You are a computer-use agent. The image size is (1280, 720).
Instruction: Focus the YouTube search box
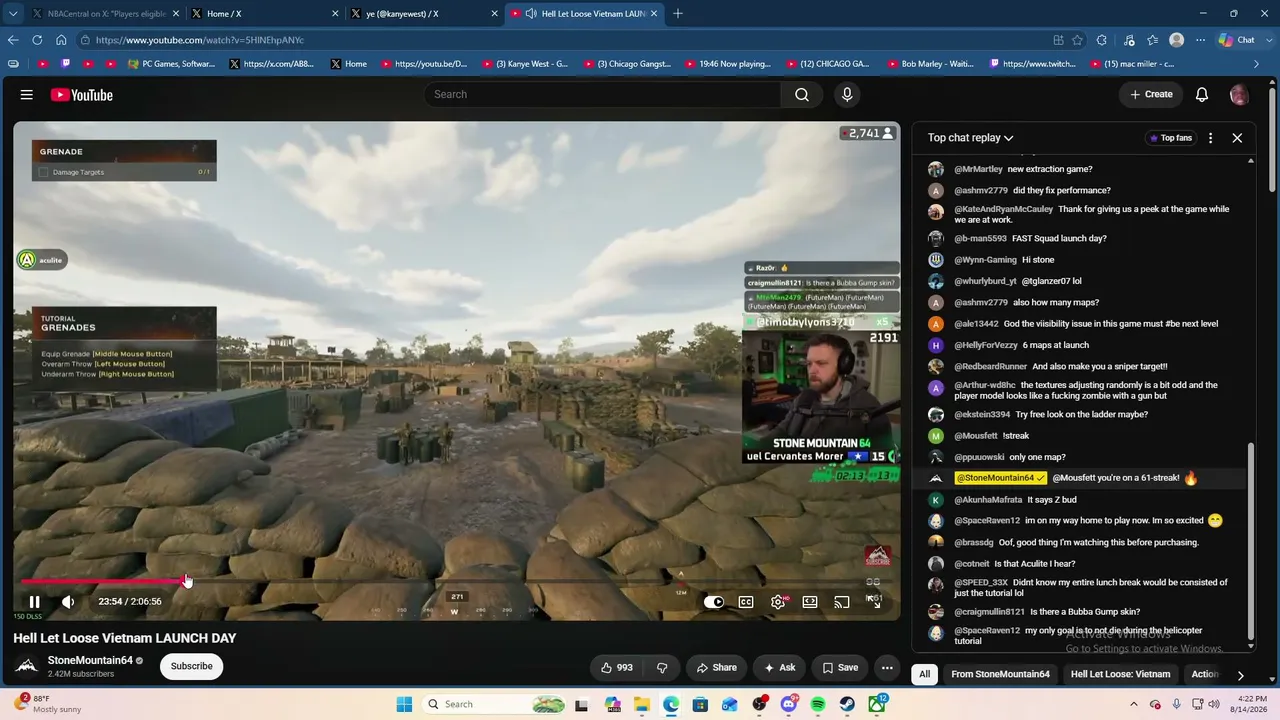(602, 94)
